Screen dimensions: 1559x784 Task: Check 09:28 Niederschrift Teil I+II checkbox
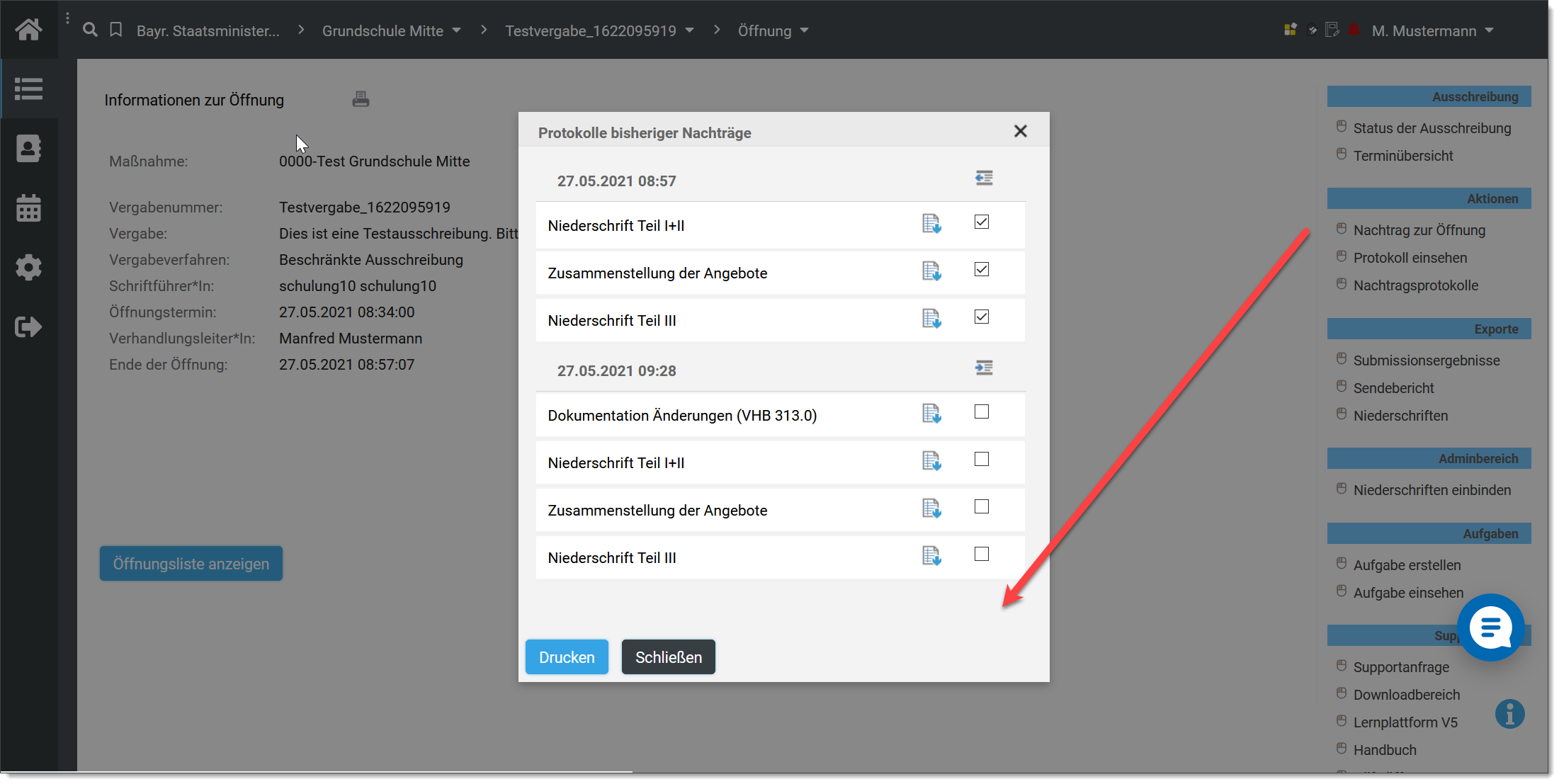coord(981,460)
